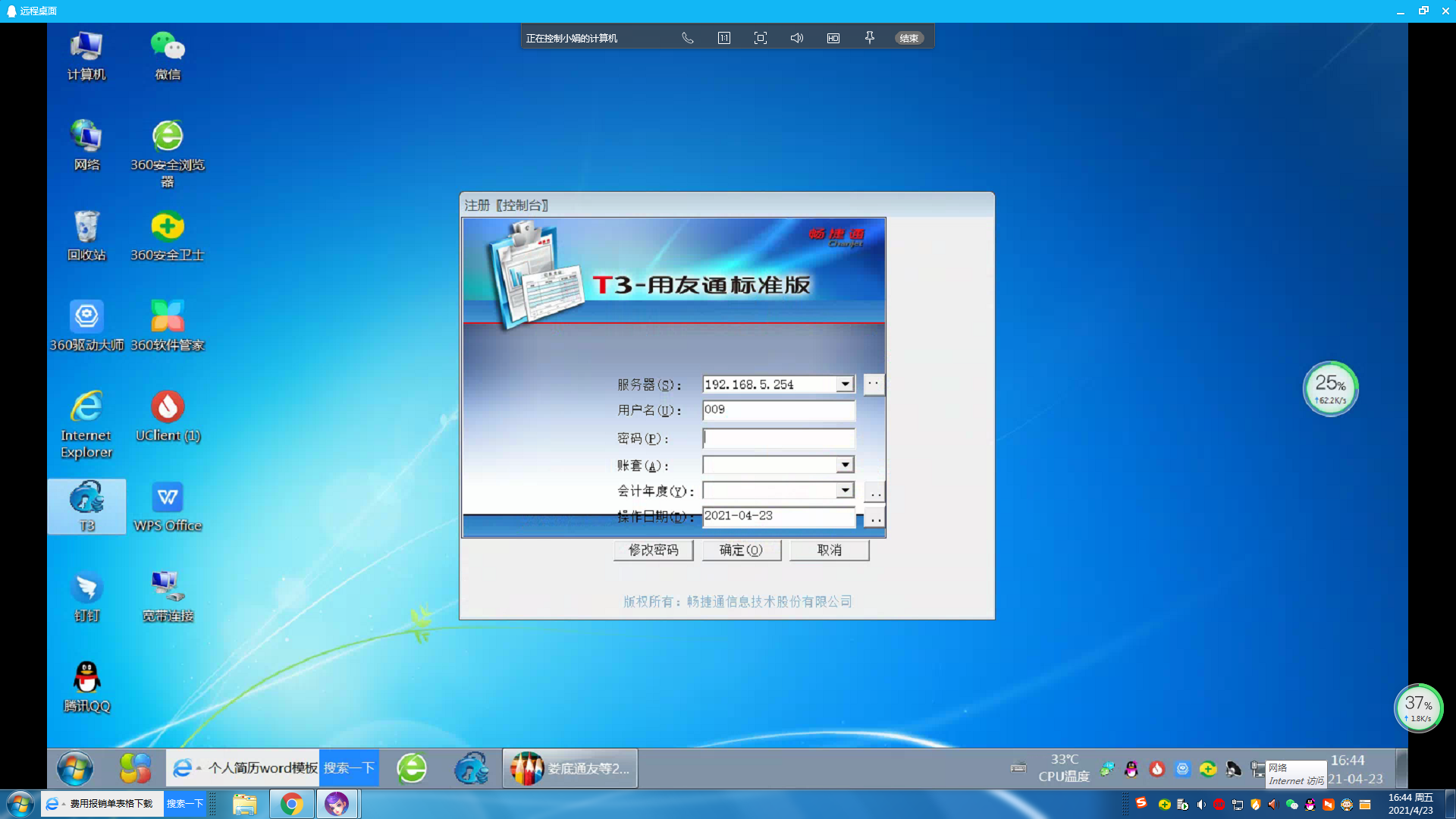The image size is (1456, 819).
Task: Click the Sogou input S icon in local tray
Action: point(1141,803)
